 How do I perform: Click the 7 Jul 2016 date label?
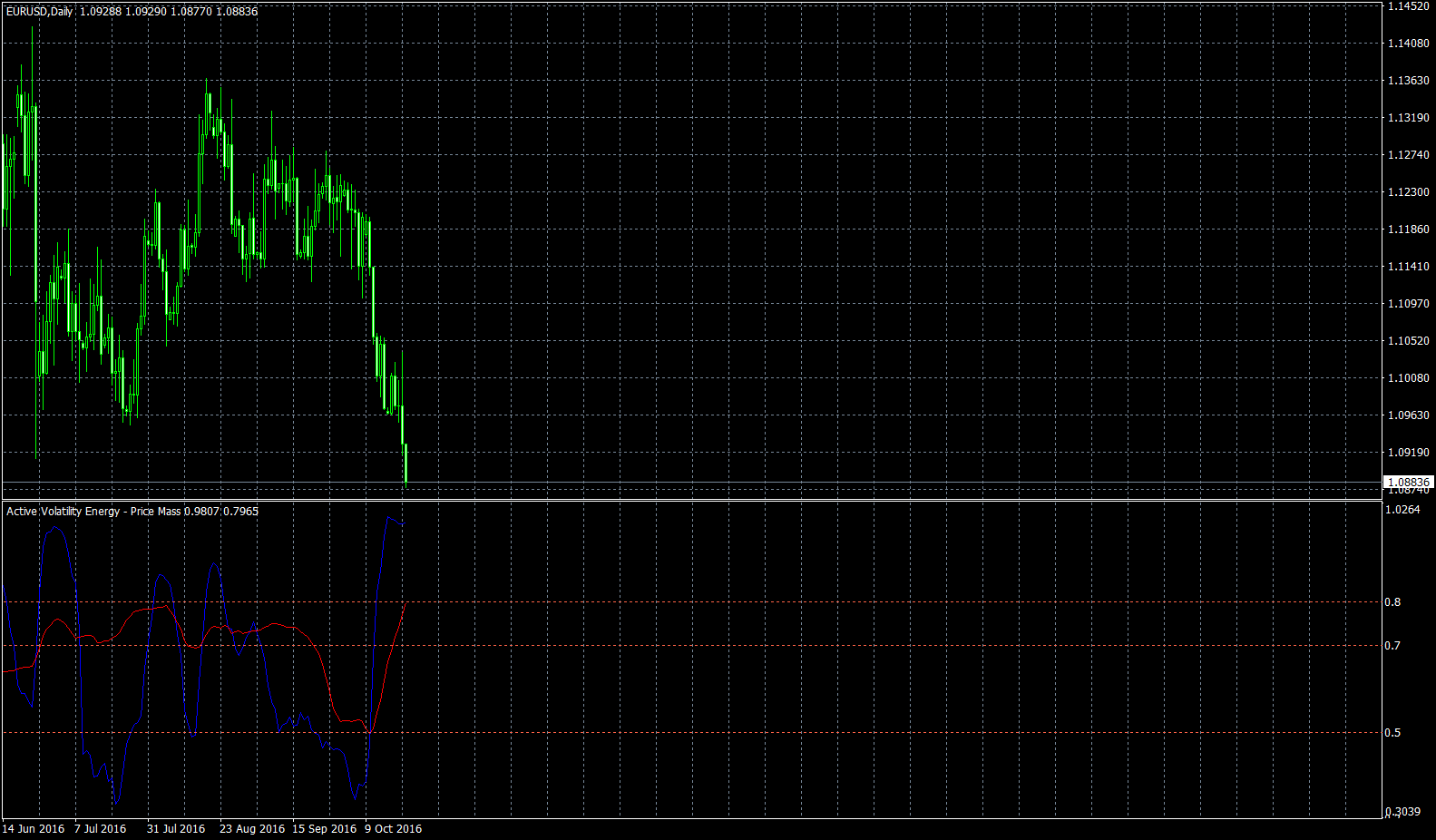pyautogui.click(x=101, y=829)
